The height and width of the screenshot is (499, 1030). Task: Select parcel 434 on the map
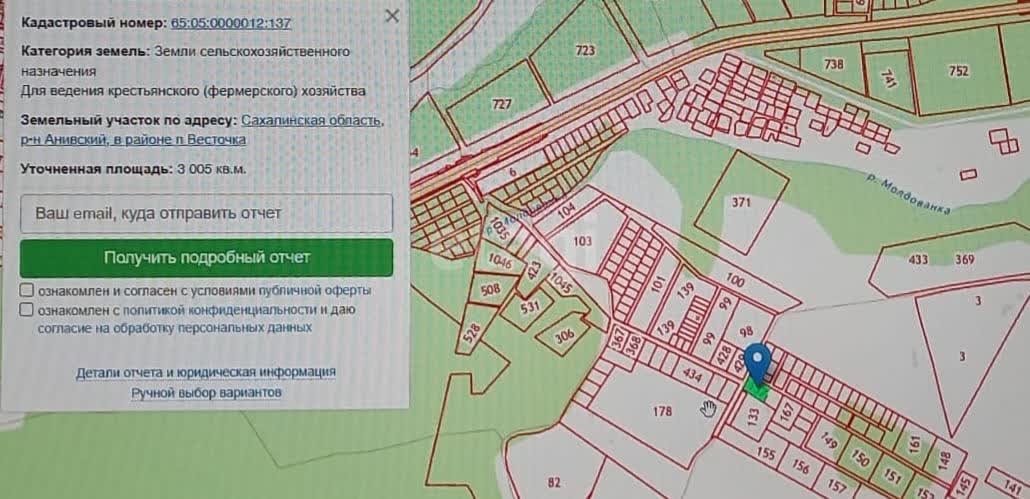click(692, 377)
